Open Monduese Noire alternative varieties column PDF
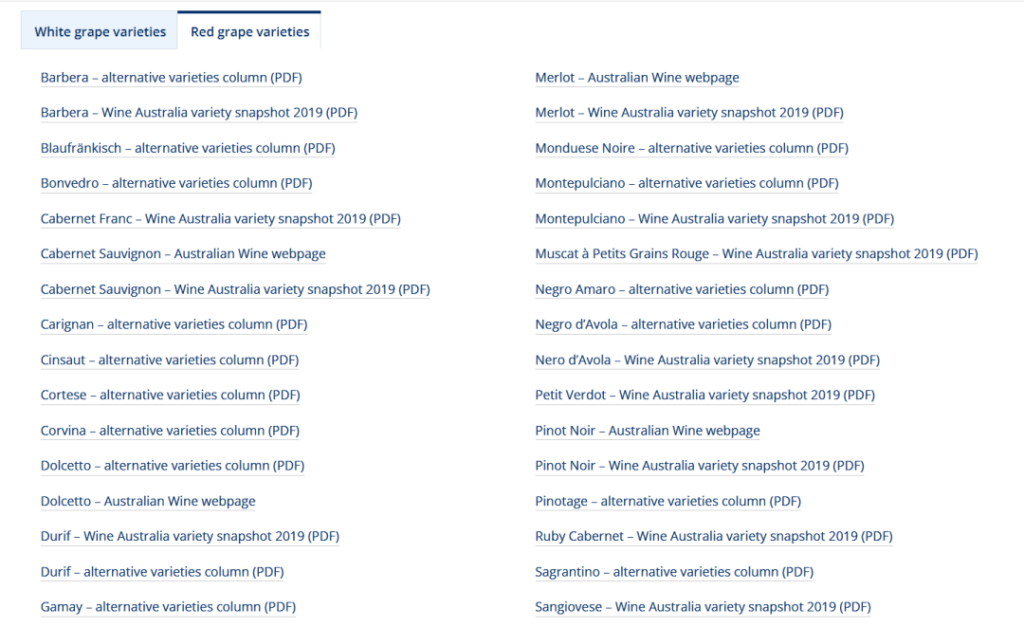1024x627 pixels. (692, 148)
